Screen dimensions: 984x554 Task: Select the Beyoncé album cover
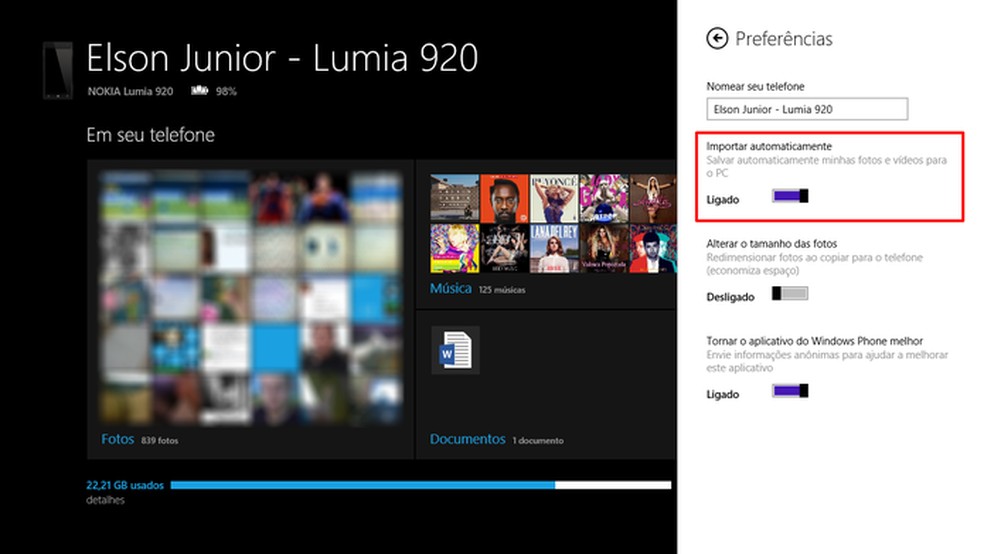click(x=554, y=199)
